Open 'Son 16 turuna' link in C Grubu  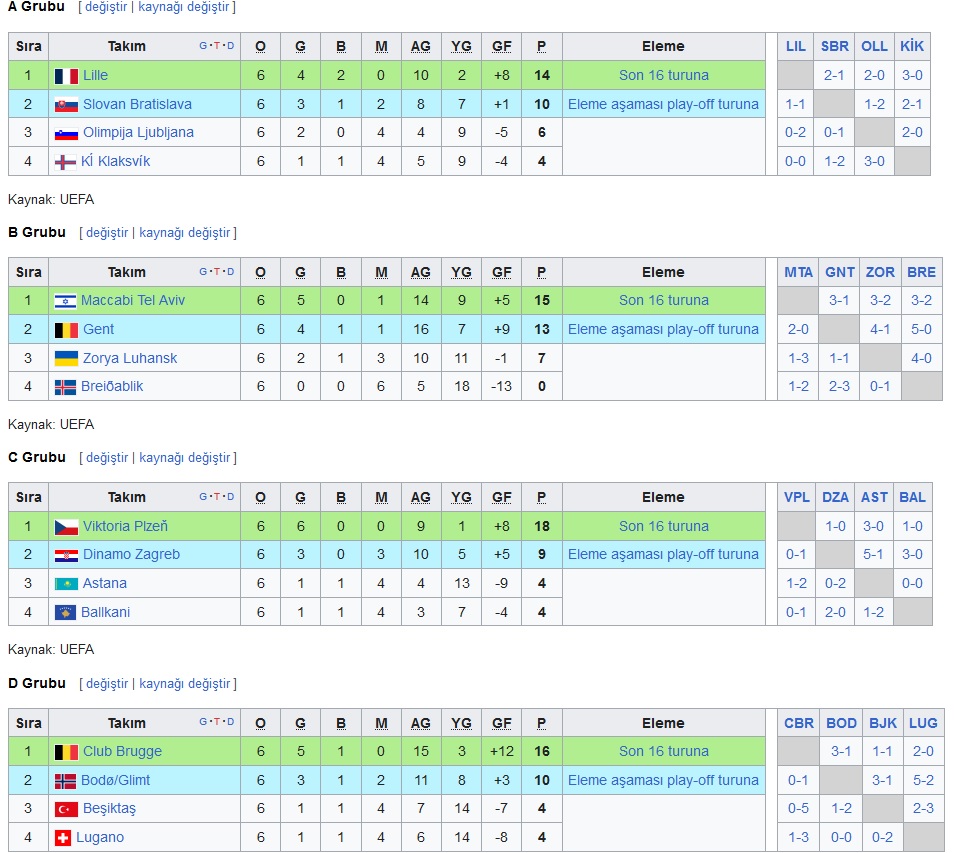pyautogui.click(x=664, y=526)
